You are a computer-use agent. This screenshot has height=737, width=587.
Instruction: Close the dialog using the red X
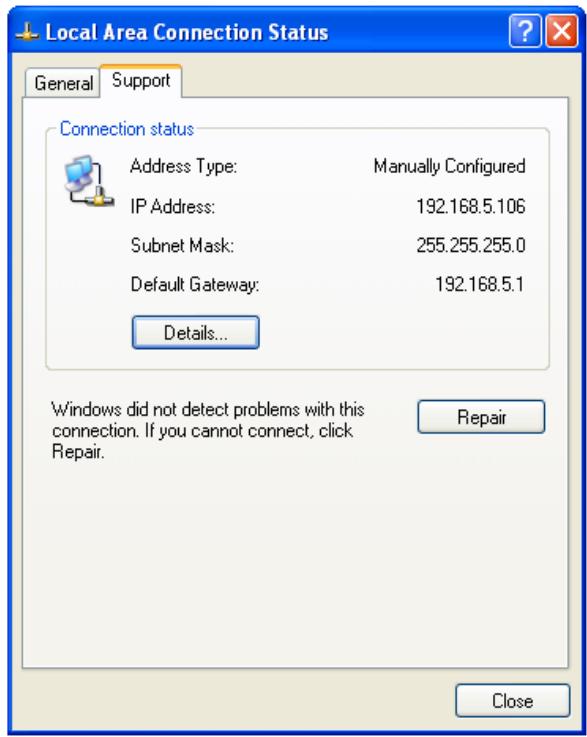pyautogui.click(x=562, y=31)
